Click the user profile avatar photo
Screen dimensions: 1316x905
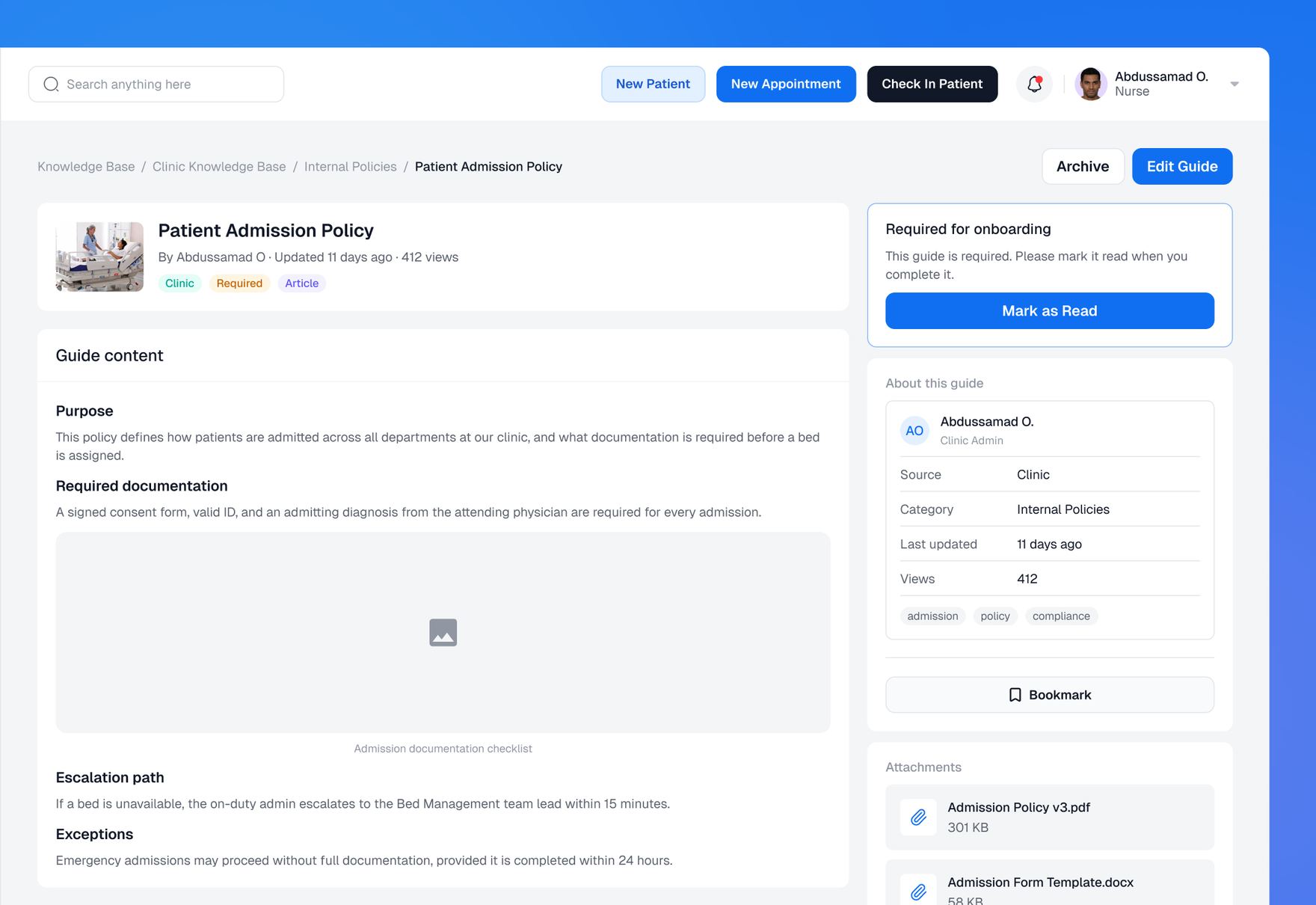pos(1091,84)
